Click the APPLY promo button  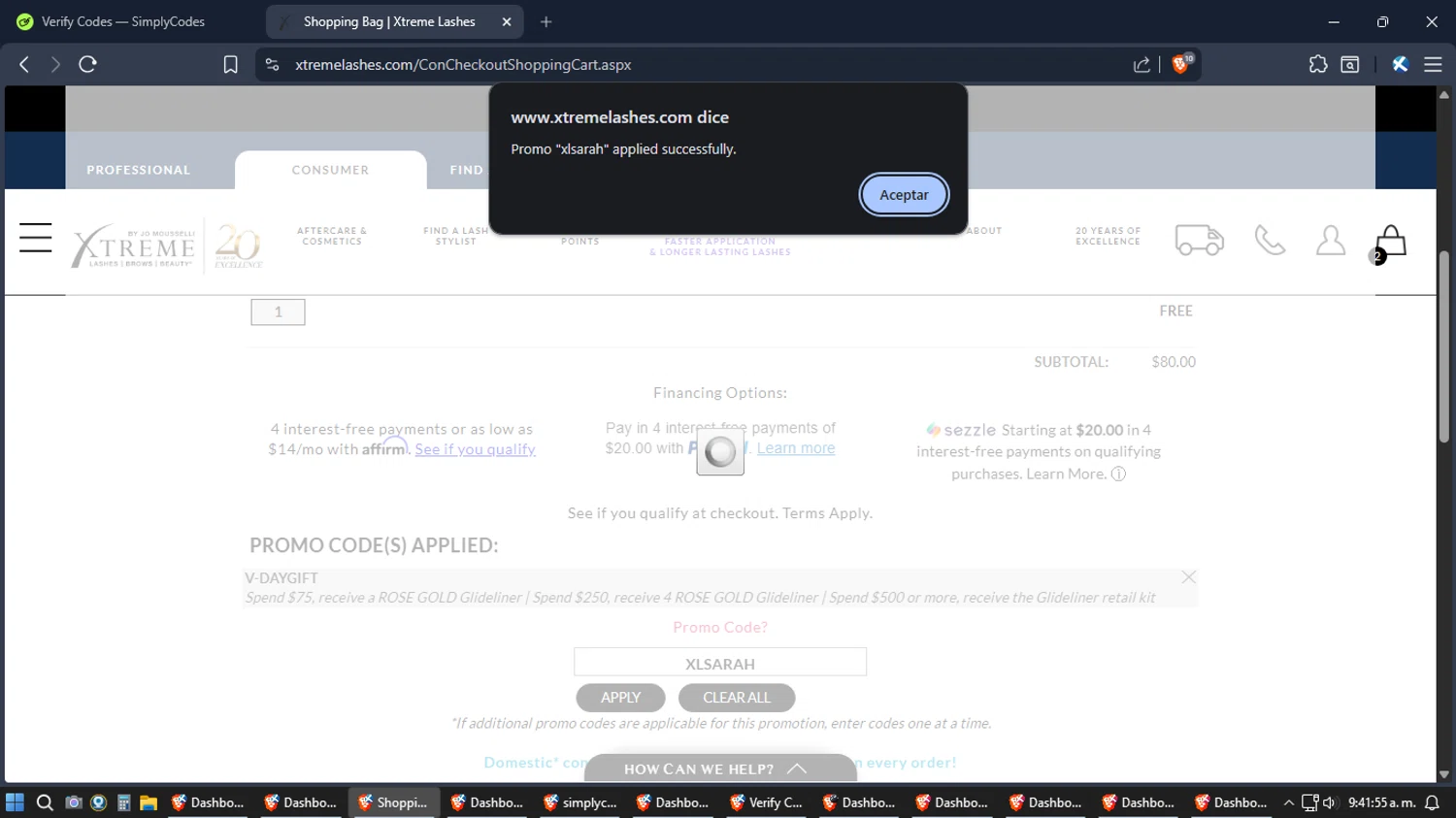[x=620, y=698]
